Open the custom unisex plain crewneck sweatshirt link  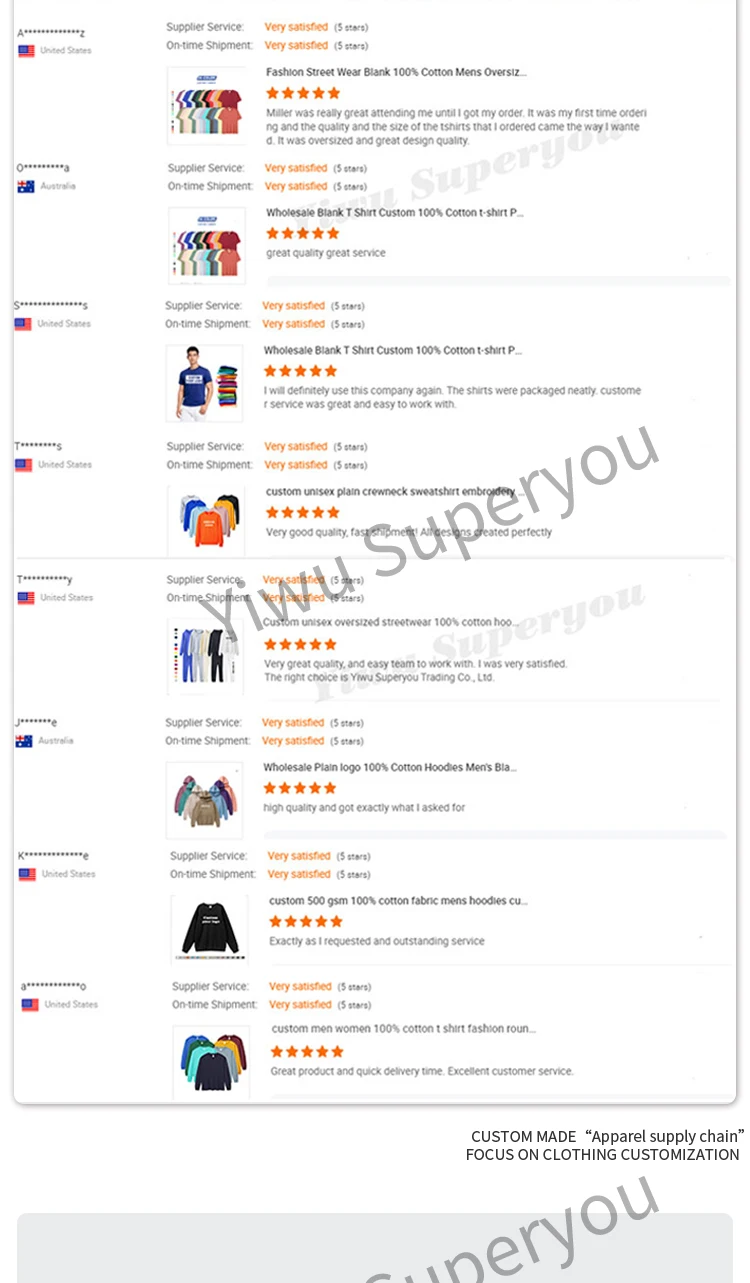391,492
